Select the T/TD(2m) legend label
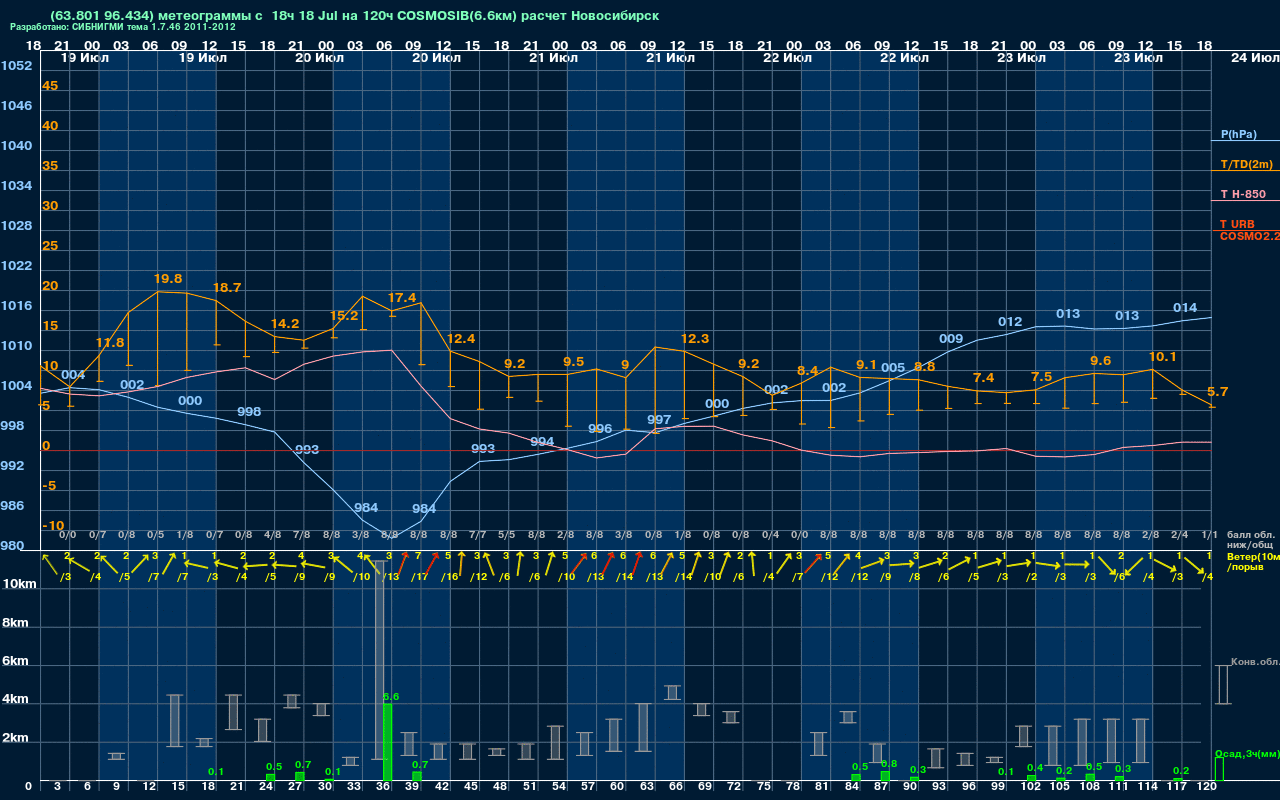This screenshot has width=1280, height=800. (1245, 164)
